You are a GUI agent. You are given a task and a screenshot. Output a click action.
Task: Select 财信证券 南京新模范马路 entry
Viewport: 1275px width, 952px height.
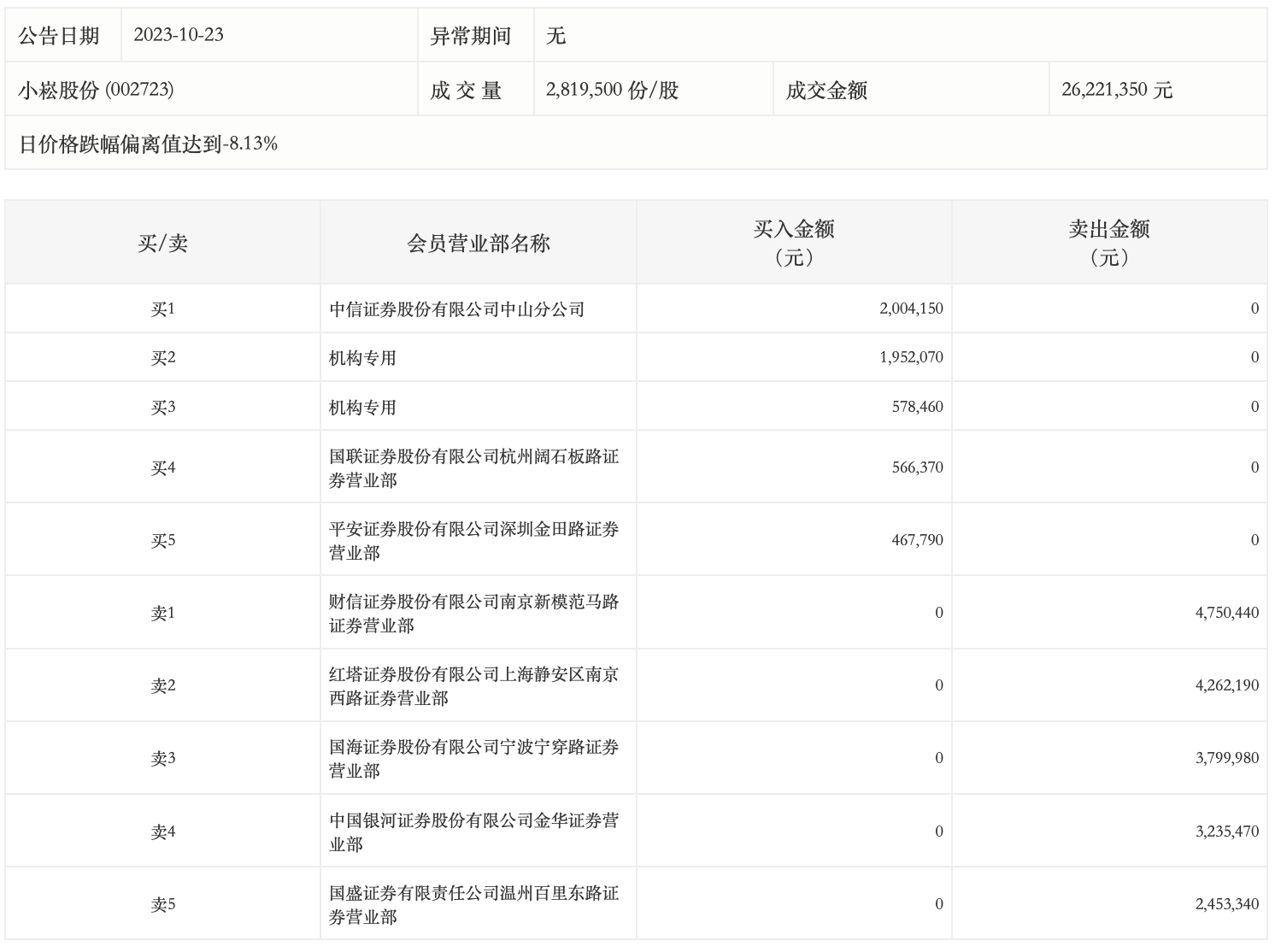click(473, 614)
